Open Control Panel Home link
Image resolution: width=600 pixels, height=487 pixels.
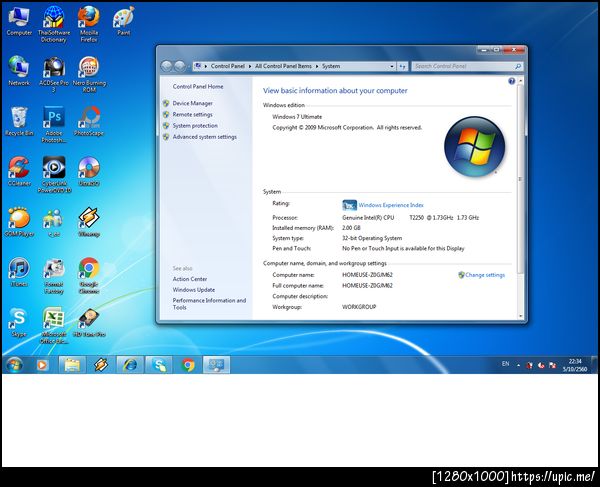click(198, 87)
